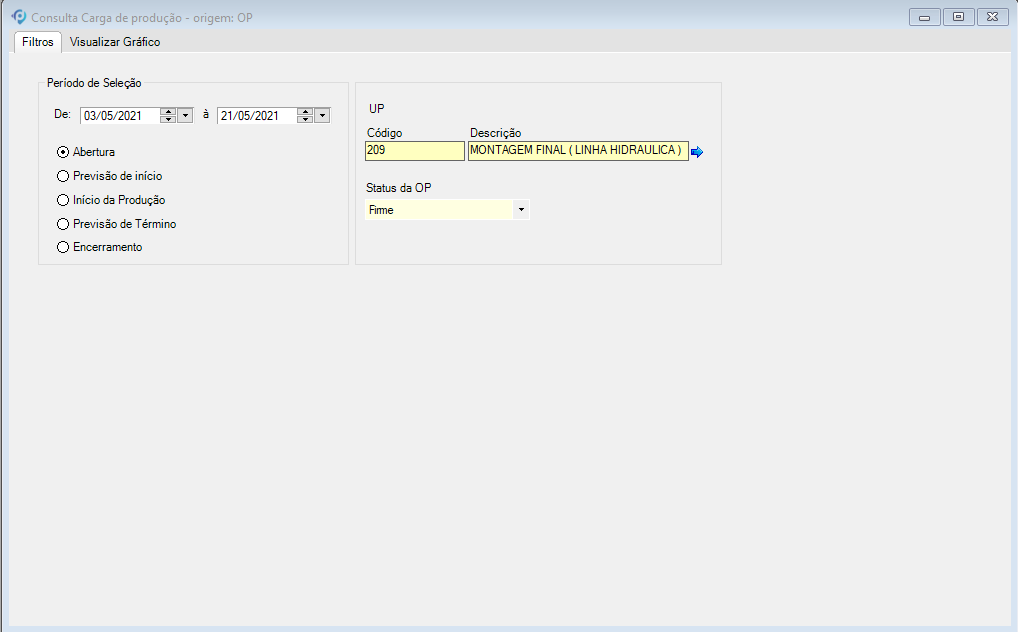
Task: Choose the Previsão de início option
Action: point(63,176)
